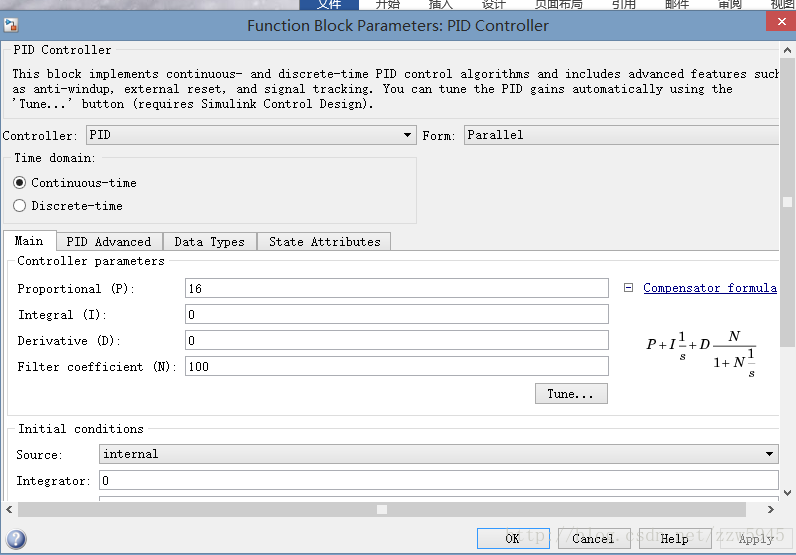Select Discrete-time radio button
Screen dimensions: 796x555
20,206
